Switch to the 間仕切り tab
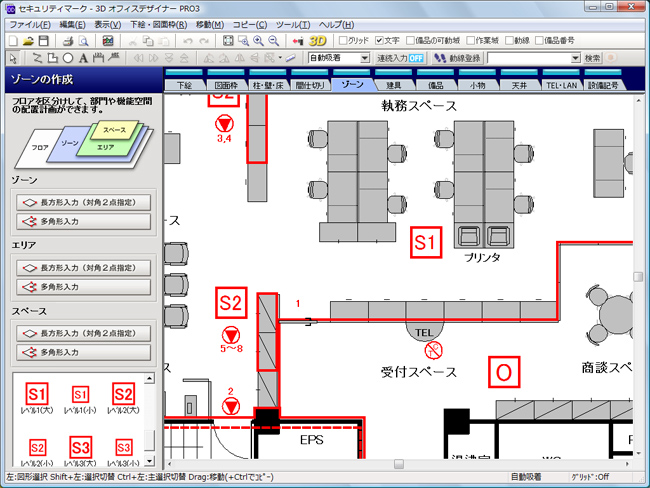Viewport: 650px width, 488px height. [310, 85]
